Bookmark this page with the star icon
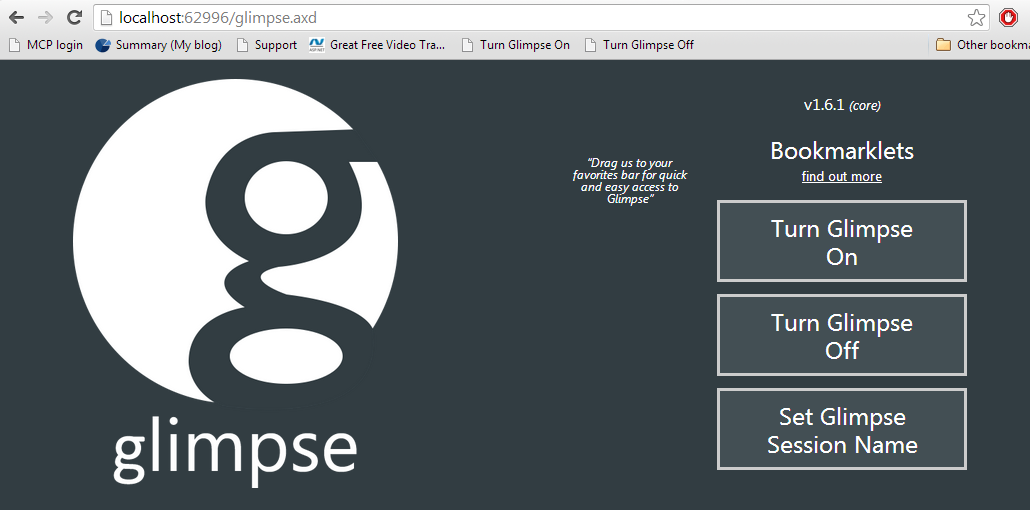The image size is (1031, 511). [x=976, y=18]
